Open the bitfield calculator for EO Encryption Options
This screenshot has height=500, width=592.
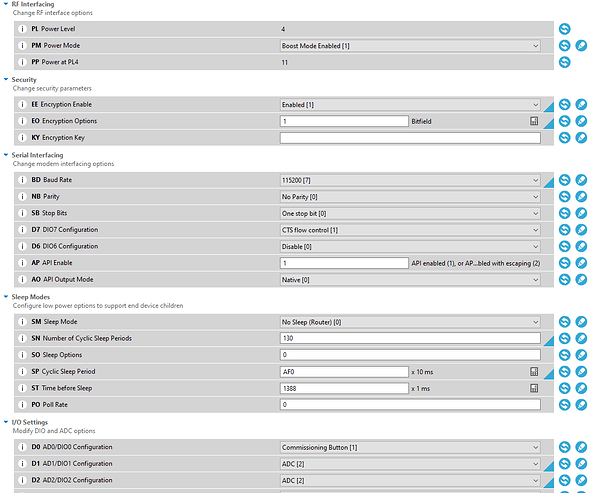pyautogui.click(x=534, y=121)
